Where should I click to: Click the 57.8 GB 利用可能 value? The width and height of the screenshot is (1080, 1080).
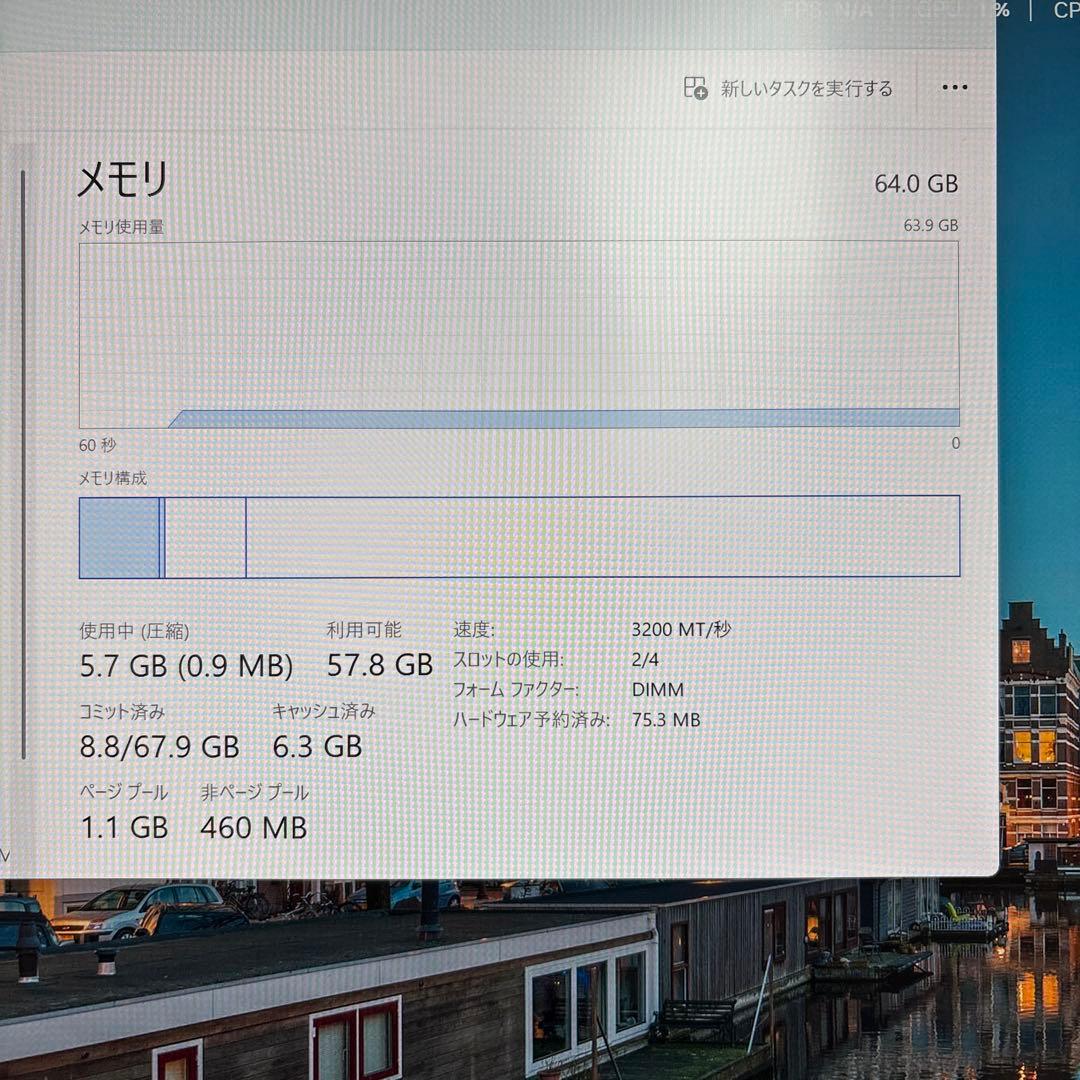[380, 665]
